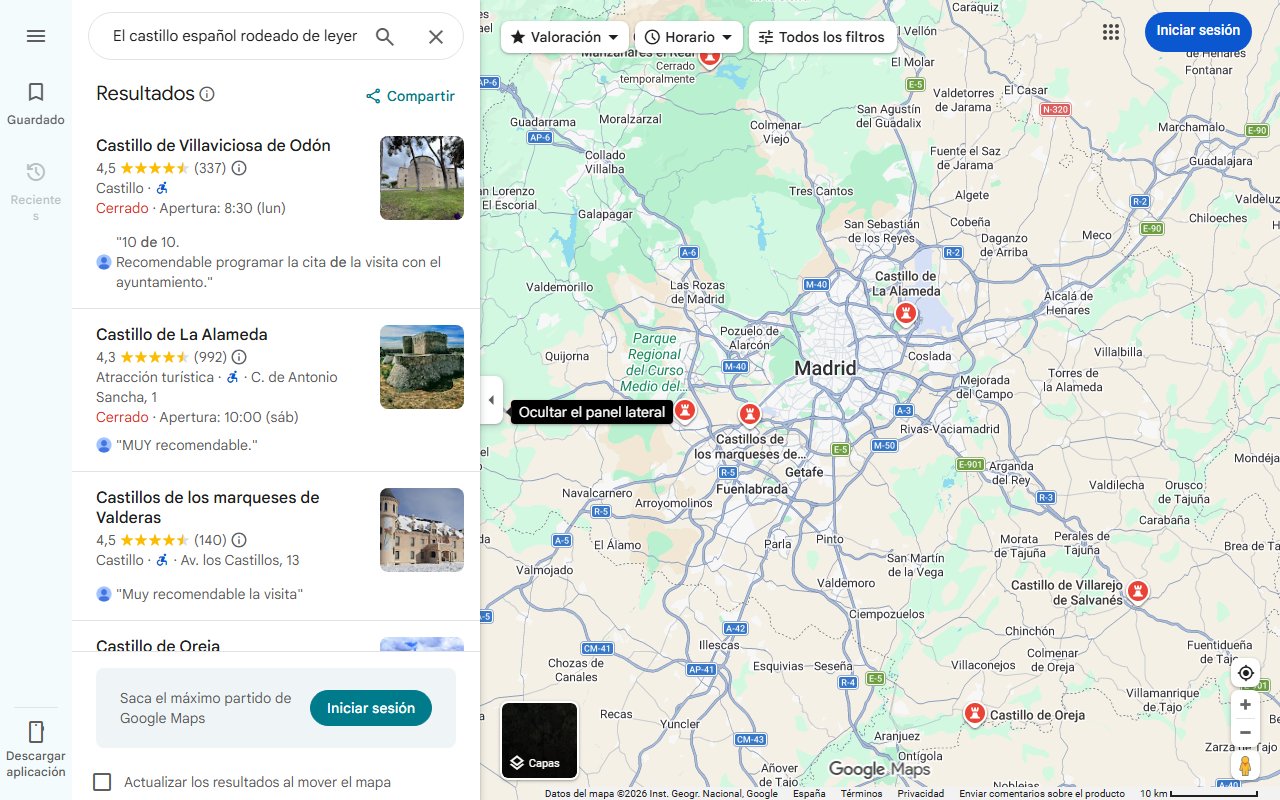Open the Valoración filter dropdown
This screenshot has height=800, width=1280.
pyautogui.click(x=564, y=36)
